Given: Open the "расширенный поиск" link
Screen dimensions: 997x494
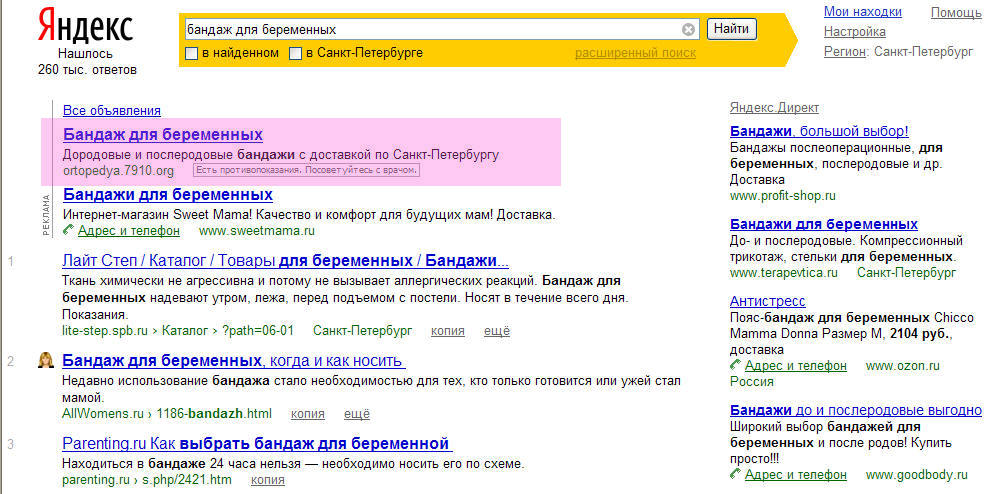Looking at the screenshot, I should [635, 53].
